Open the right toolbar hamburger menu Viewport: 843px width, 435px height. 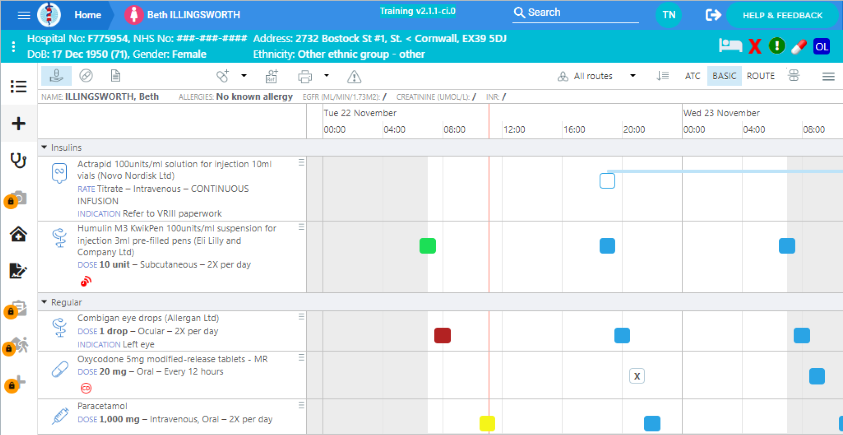coord(828,77)
